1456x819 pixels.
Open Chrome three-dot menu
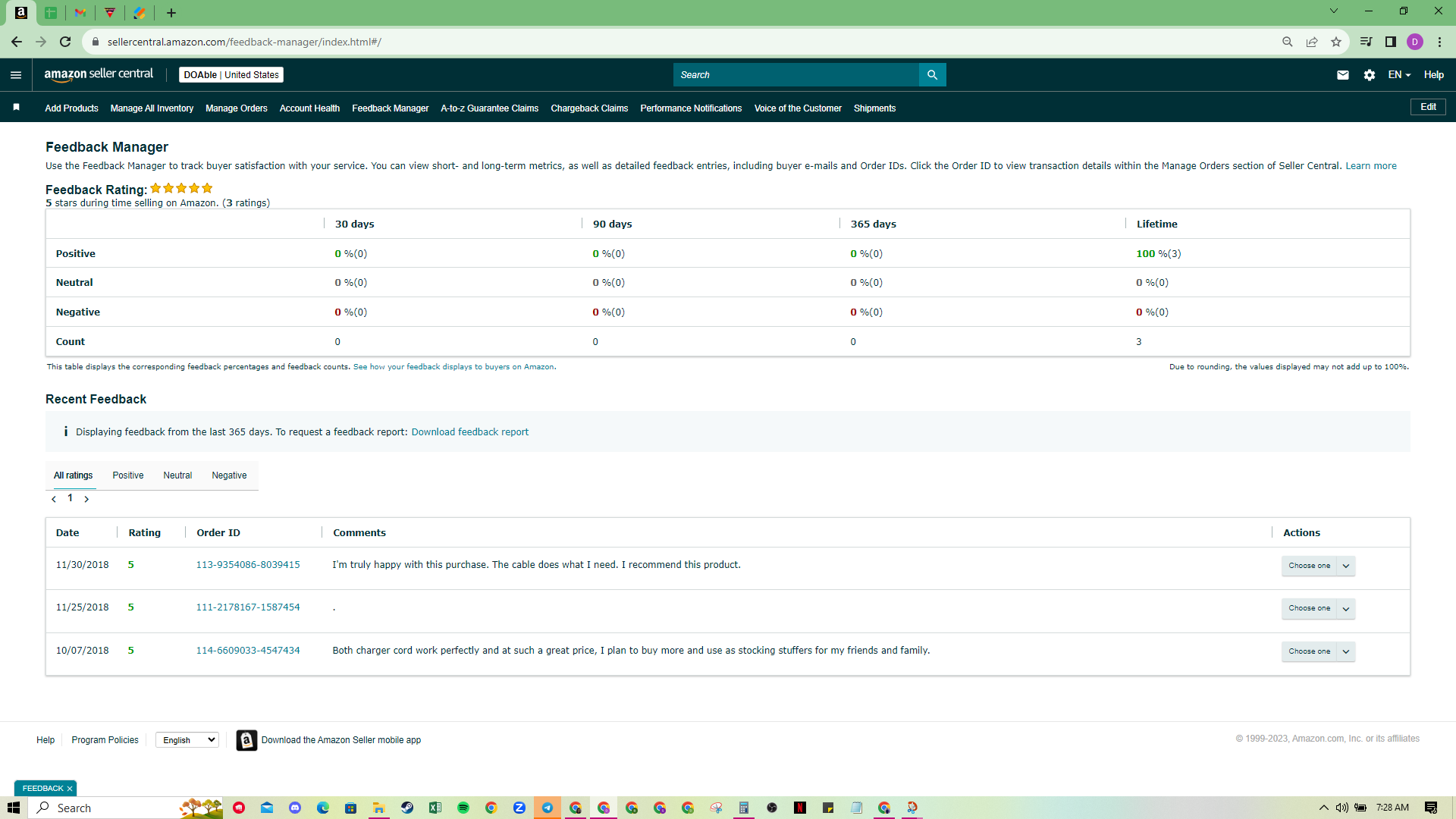coord(1439,42)
